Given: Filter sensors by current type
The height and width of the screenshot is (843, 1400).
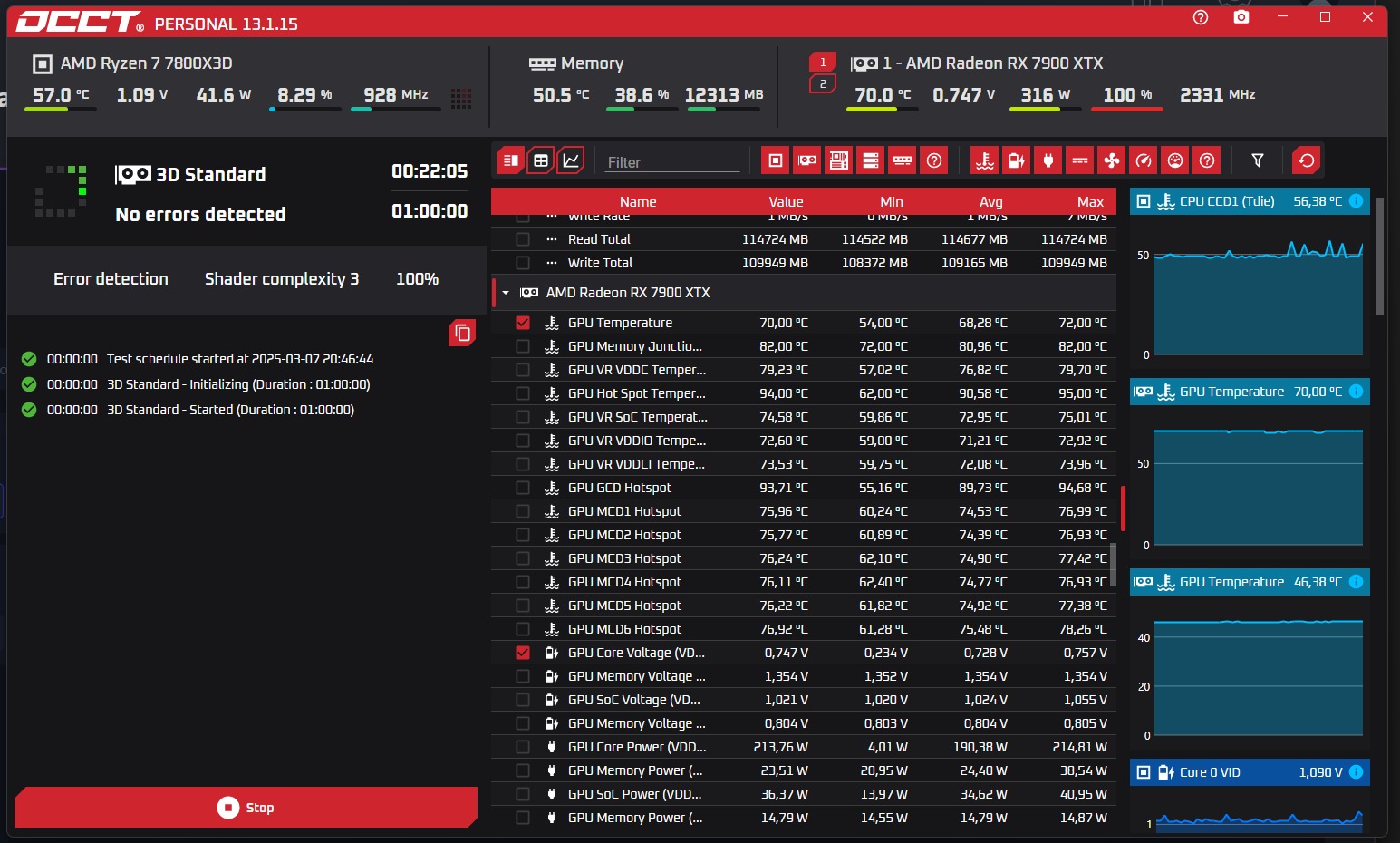Looking at the screenshot, I should pos(1080,160).
